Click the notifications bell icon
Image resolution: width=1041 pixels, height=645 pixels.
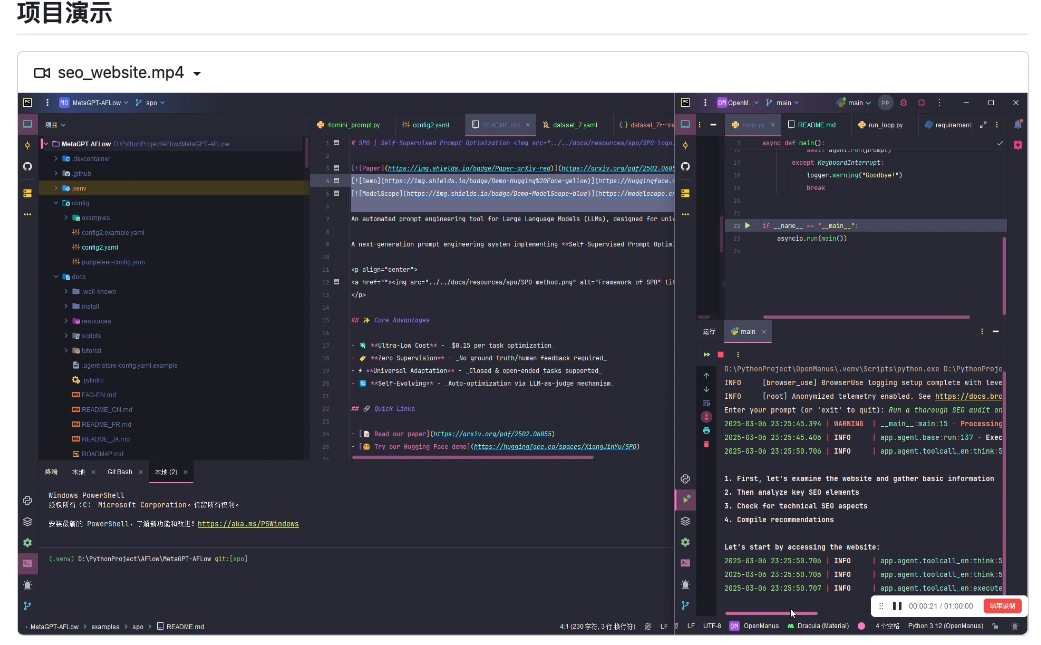click(1018, 125)
